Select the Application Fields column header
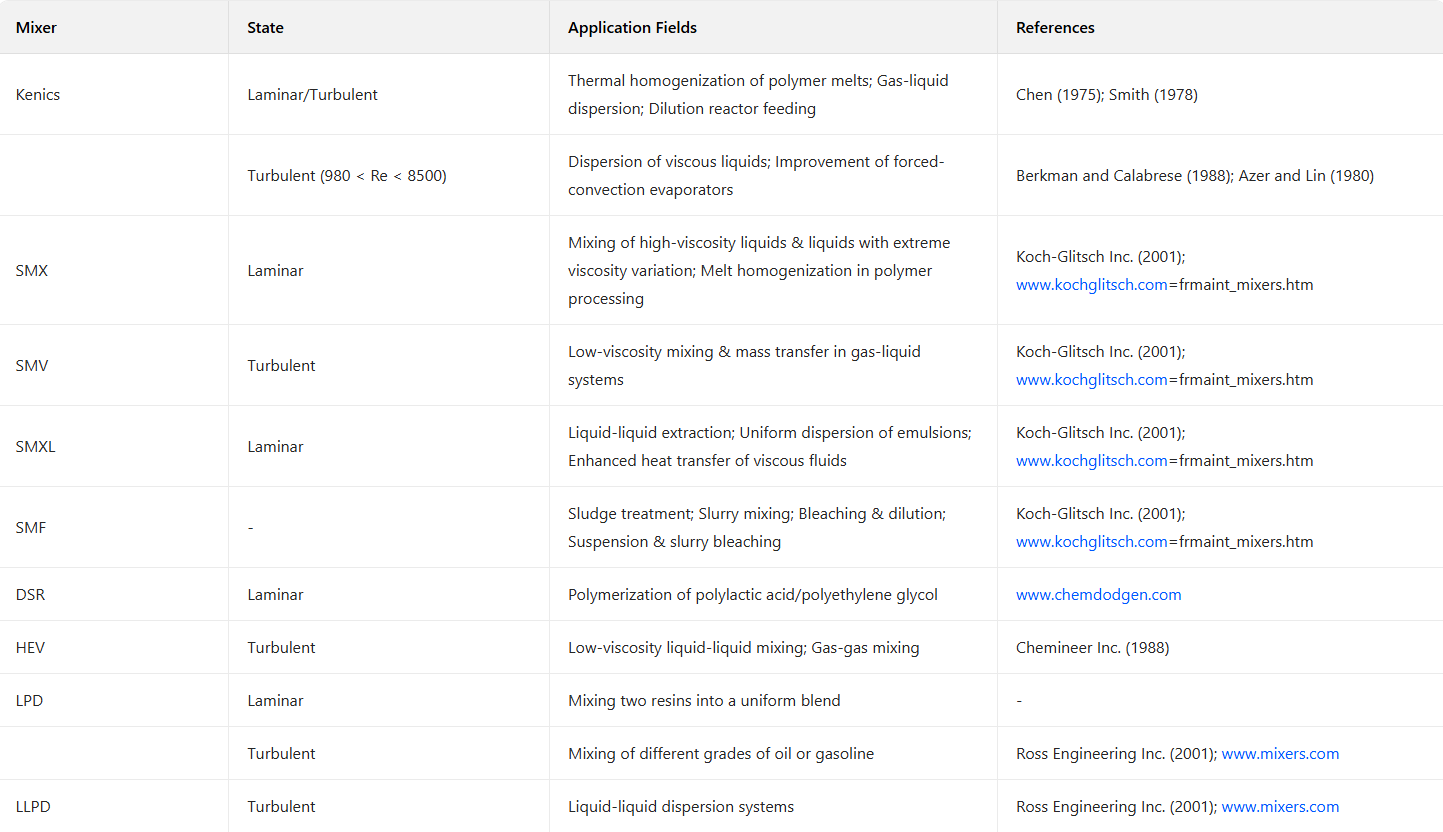The width and height of the screenshot is (1443, 832). 632,28
